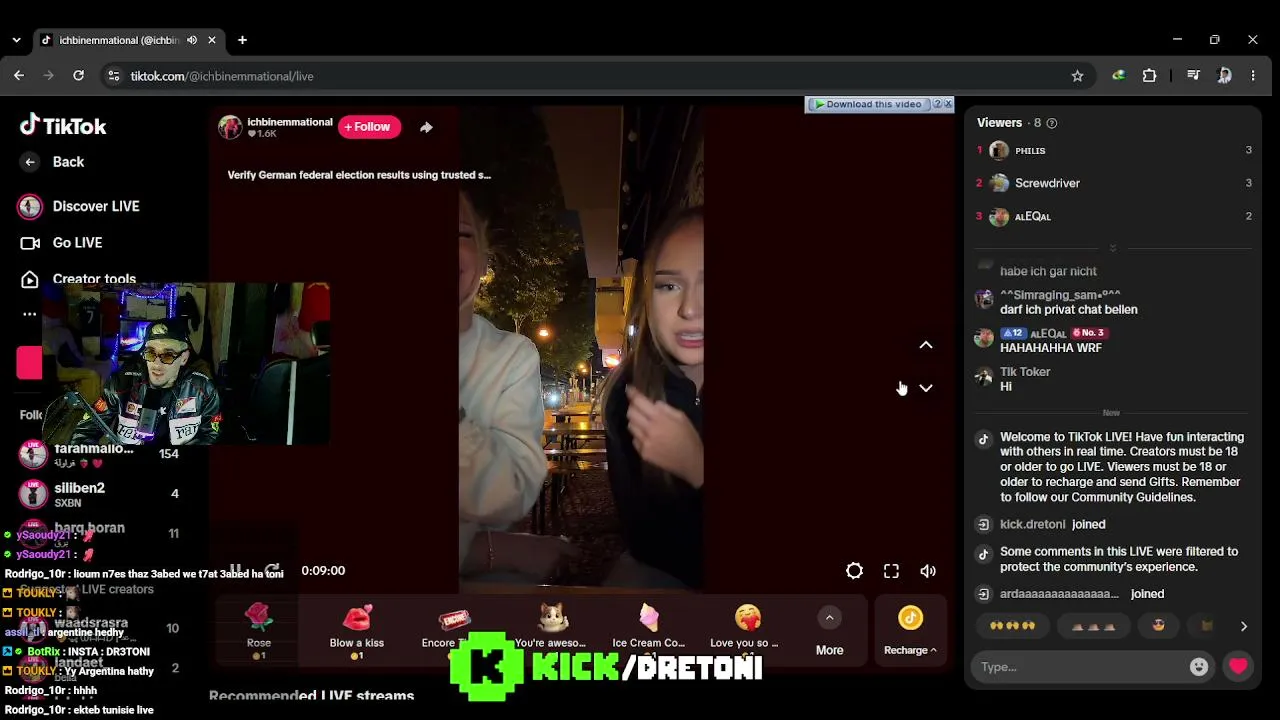Open kick.dretoni joined user entry

[1033, 524]
